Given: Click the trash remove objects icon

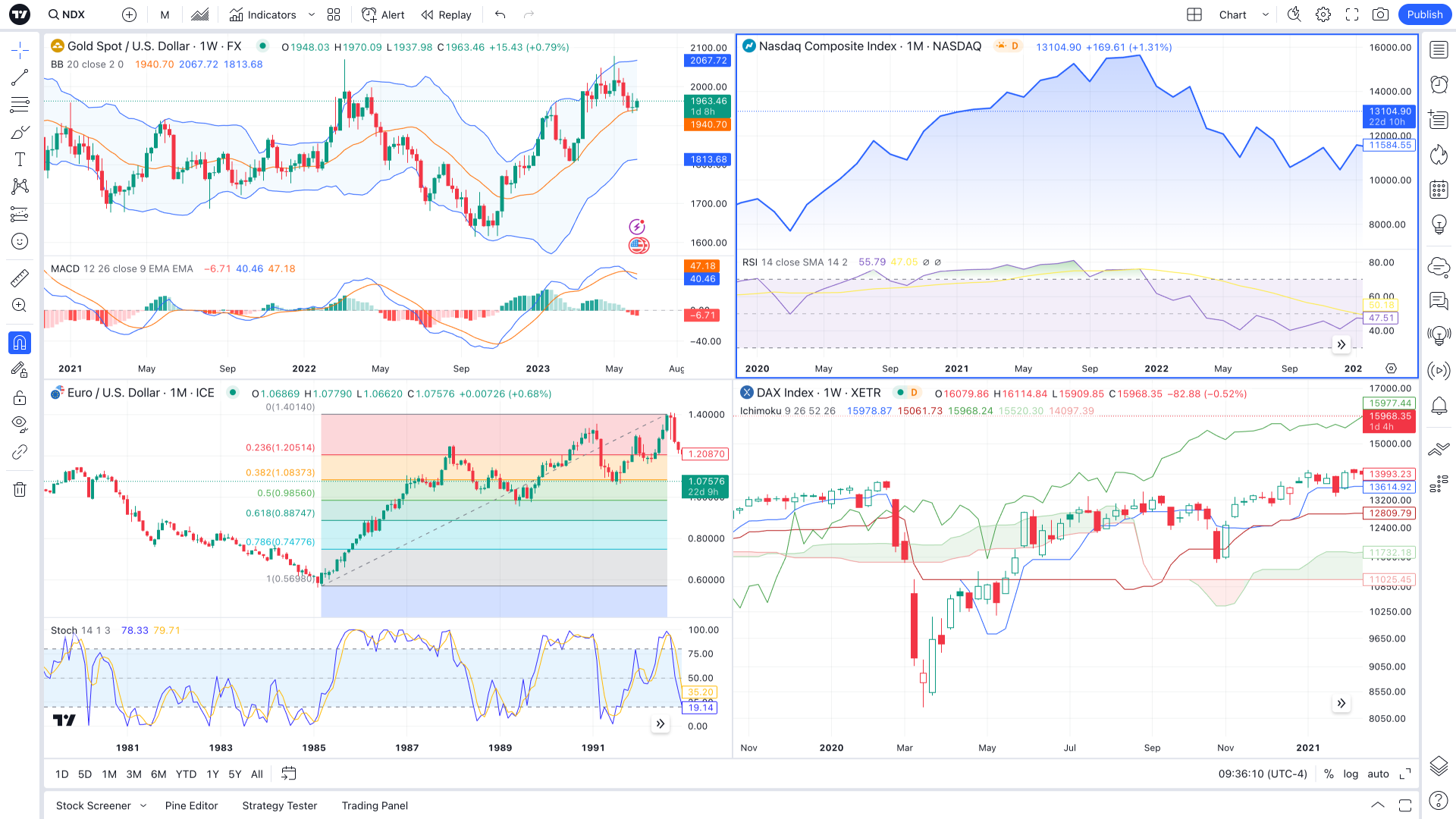Looking at the screenshot, I should (x=20, y=489).
